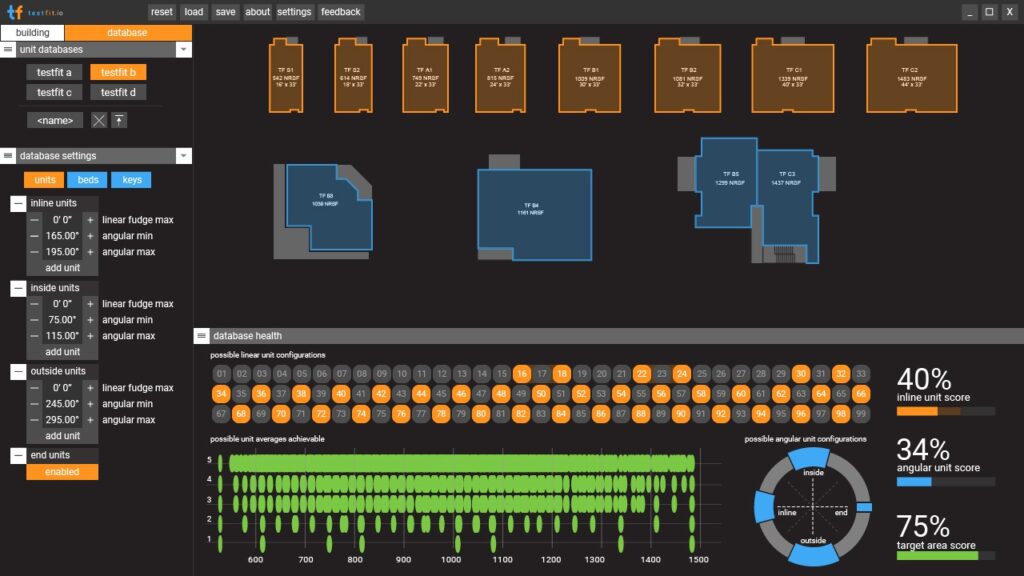Open the settings menu item
Image resolution: width=1024 pixels, height=576 pixels.
(x=294, y=12)
